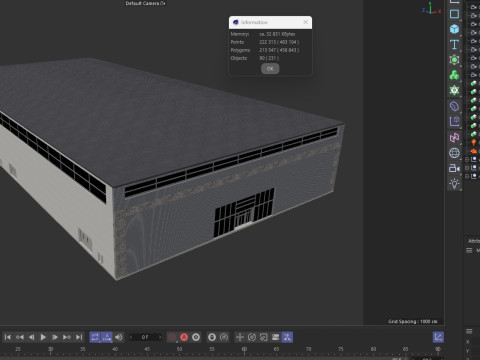Click the motion system icon after keyframe selection
The width and height of the screenshot is (480, 360).
pyautogui.click(x=212, y=337)
